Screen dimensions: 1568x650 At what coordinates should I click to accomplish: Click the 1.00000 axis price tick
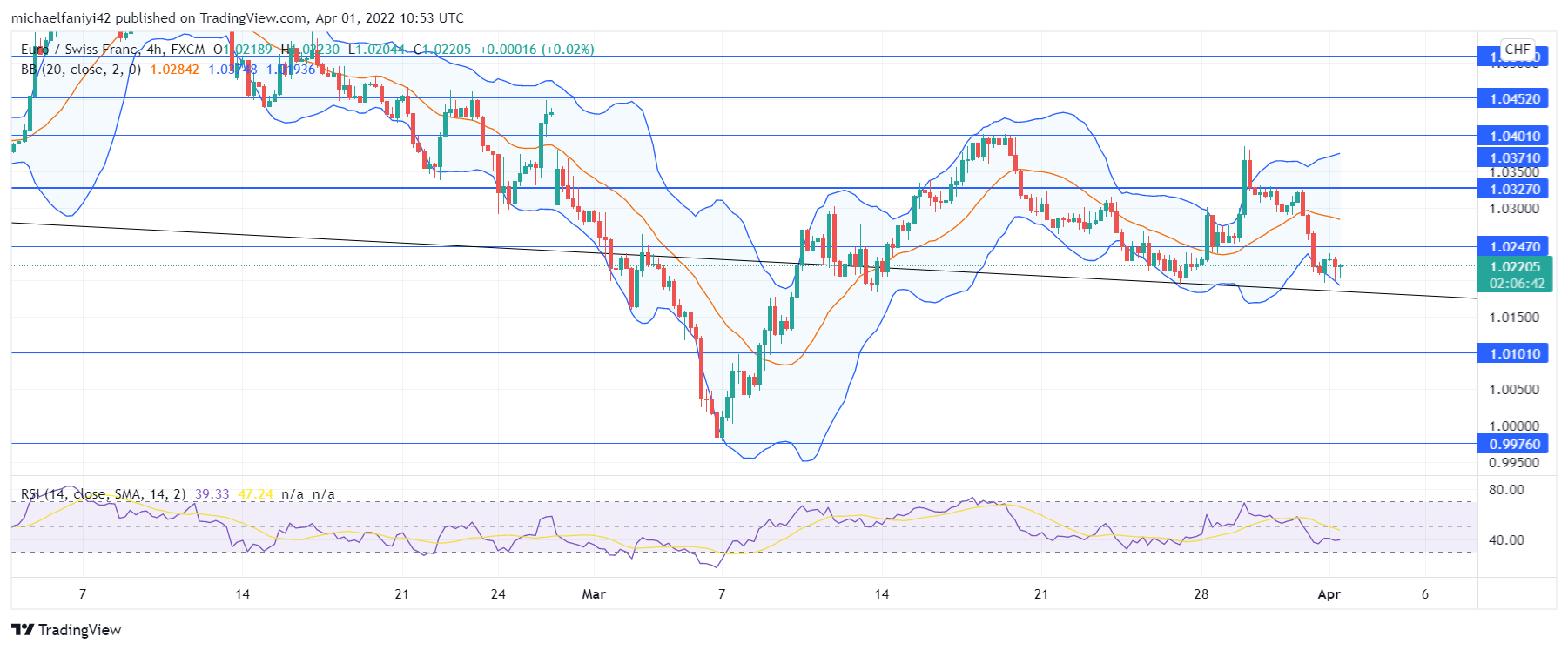[1514, 426]
